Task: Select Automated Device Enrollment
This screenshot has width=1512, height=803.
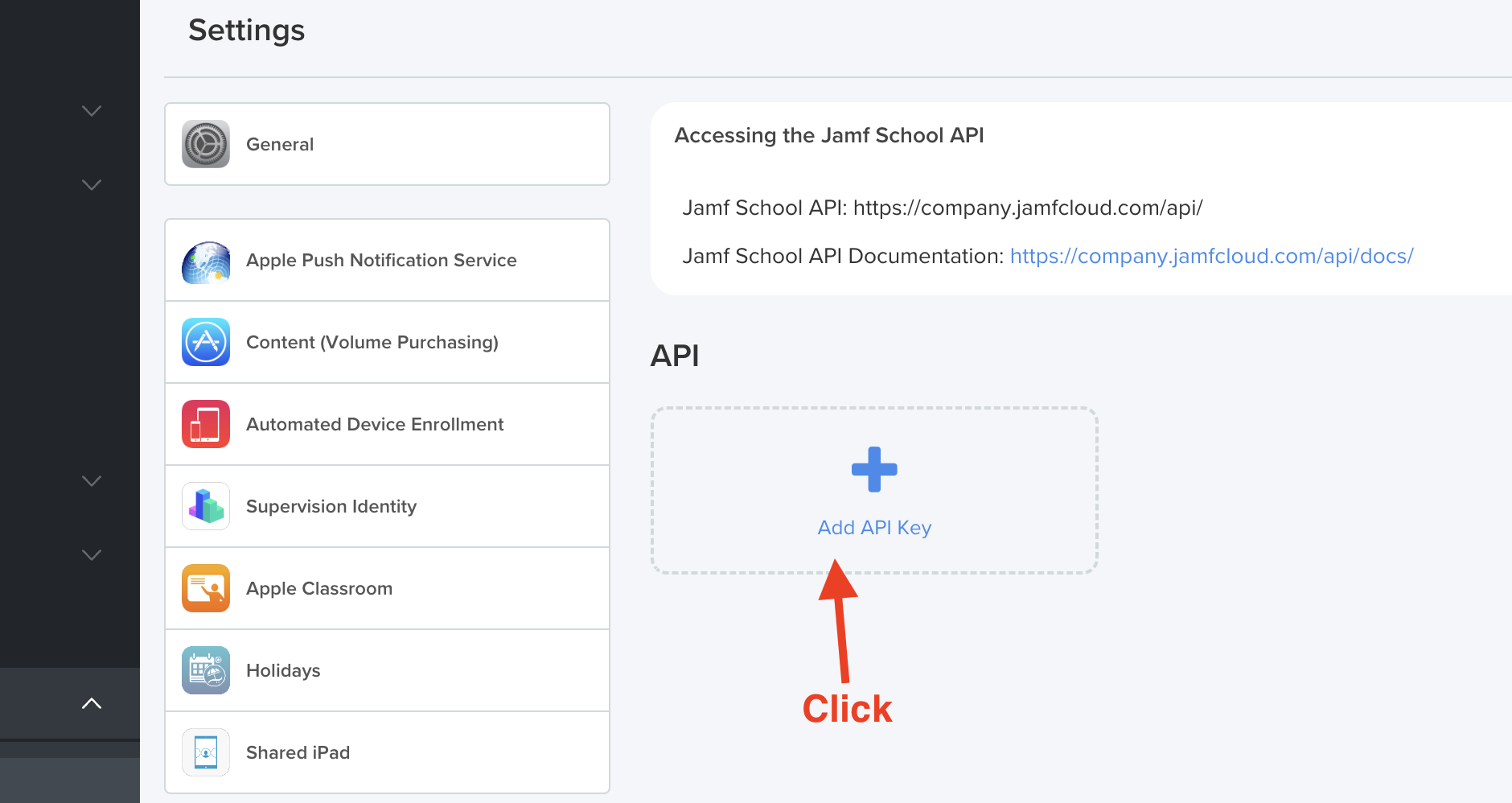Action: point(387,424)
